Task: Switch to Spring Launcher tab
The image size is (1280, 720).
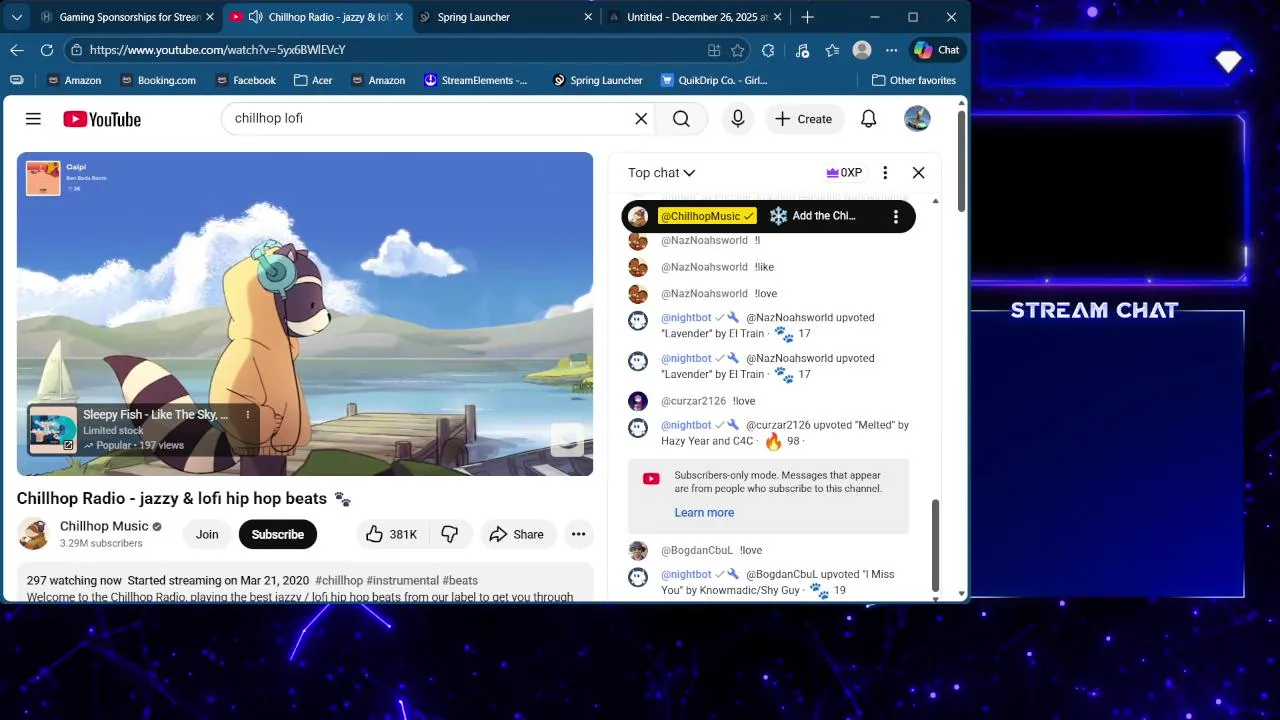Action: click(x=504, y=17)
